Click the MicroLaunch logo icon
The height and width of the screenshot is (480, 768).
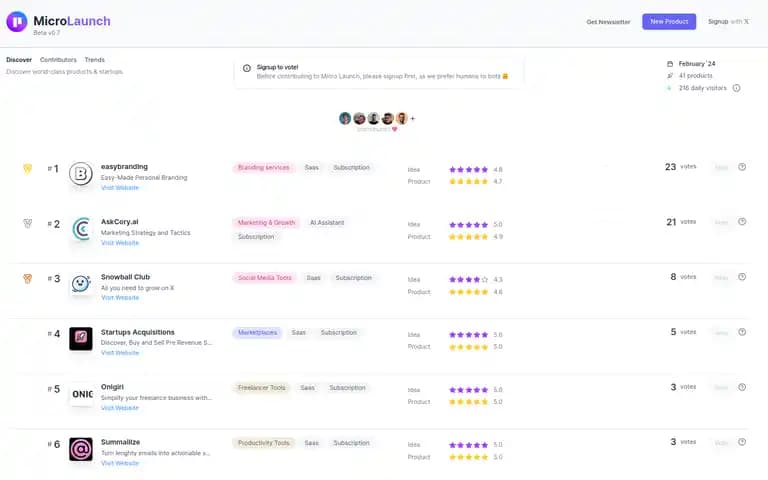click(17, 22)
